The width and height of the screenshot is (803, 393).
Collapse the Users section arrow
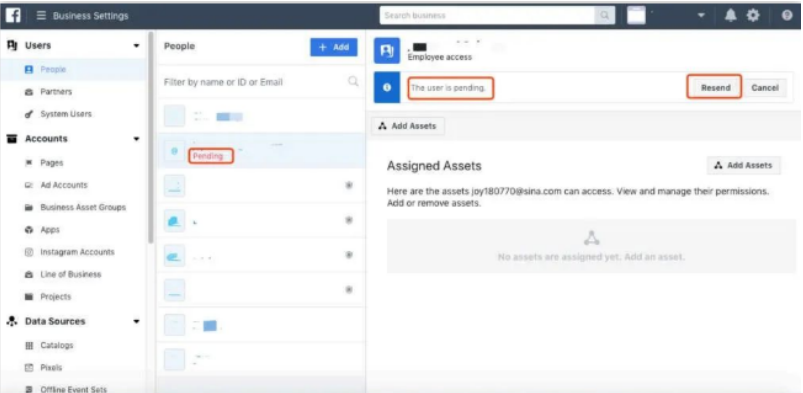[x=136, y=46]
